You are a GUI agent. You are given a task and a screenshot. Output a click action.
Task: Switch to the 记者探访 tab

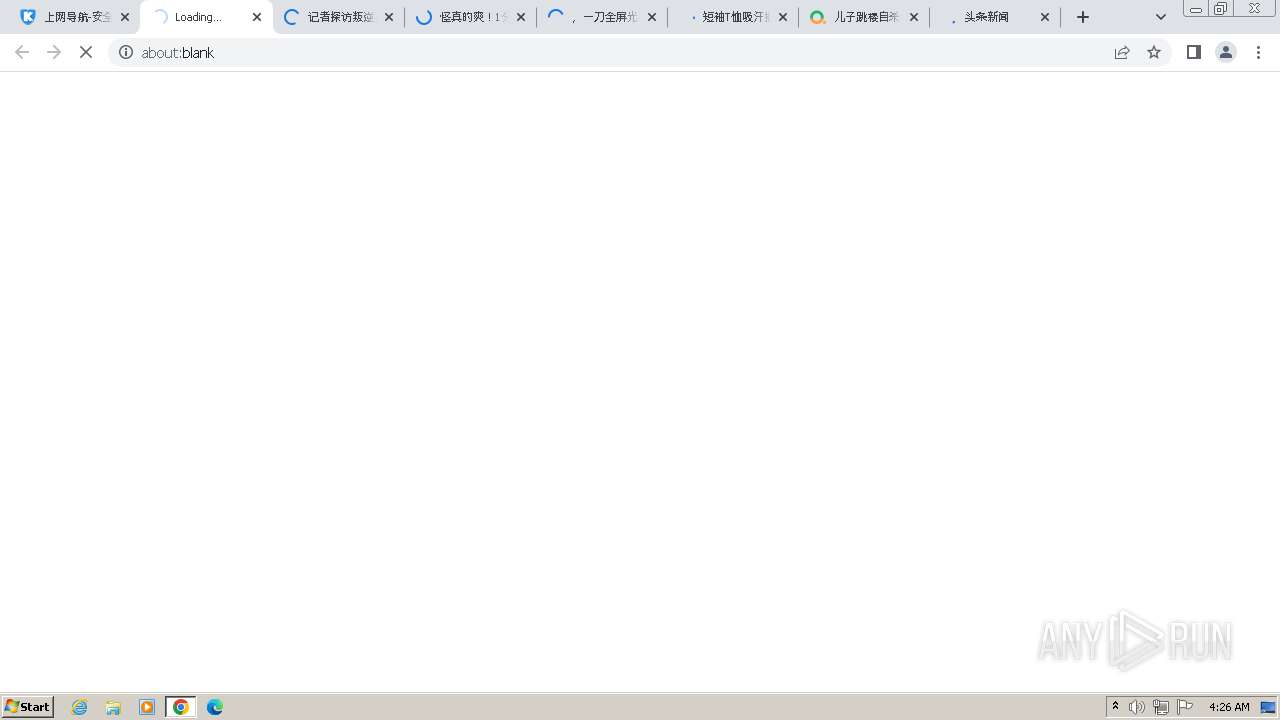[338, 17]
